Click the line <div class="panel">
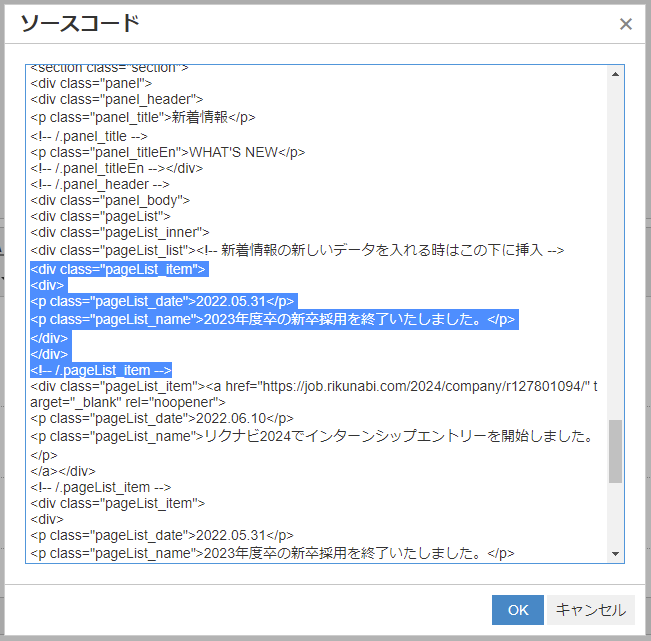 point(91,83)
